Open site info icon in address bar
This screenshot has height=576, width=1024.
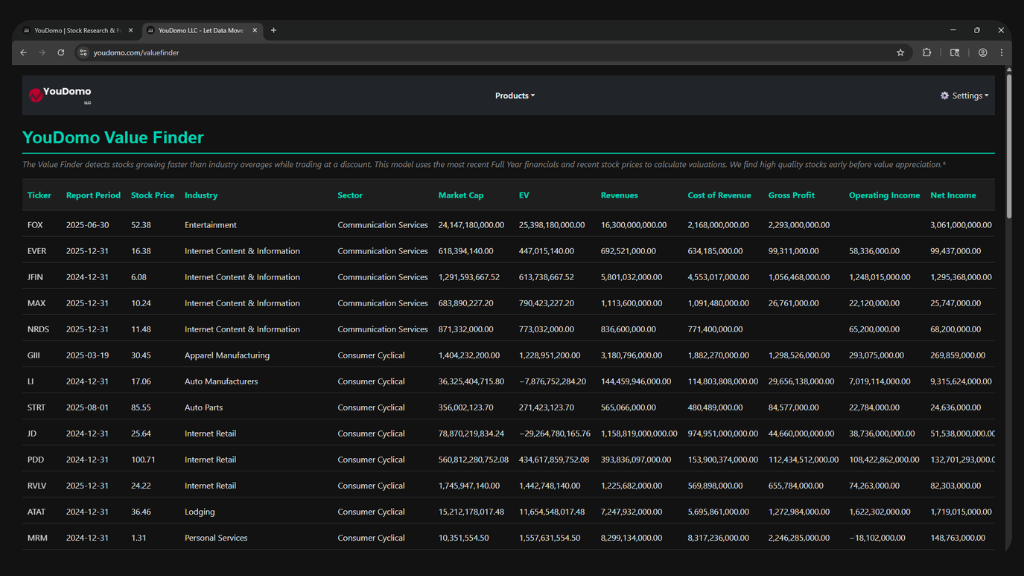click(x=83, y=52)
